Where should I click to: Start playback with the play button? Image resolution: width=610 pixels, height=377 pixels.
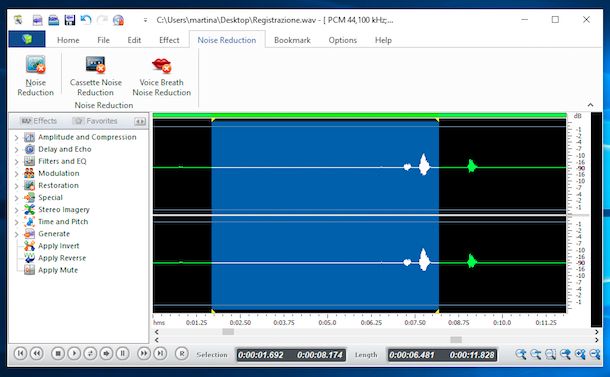click(x=74, y=354)
